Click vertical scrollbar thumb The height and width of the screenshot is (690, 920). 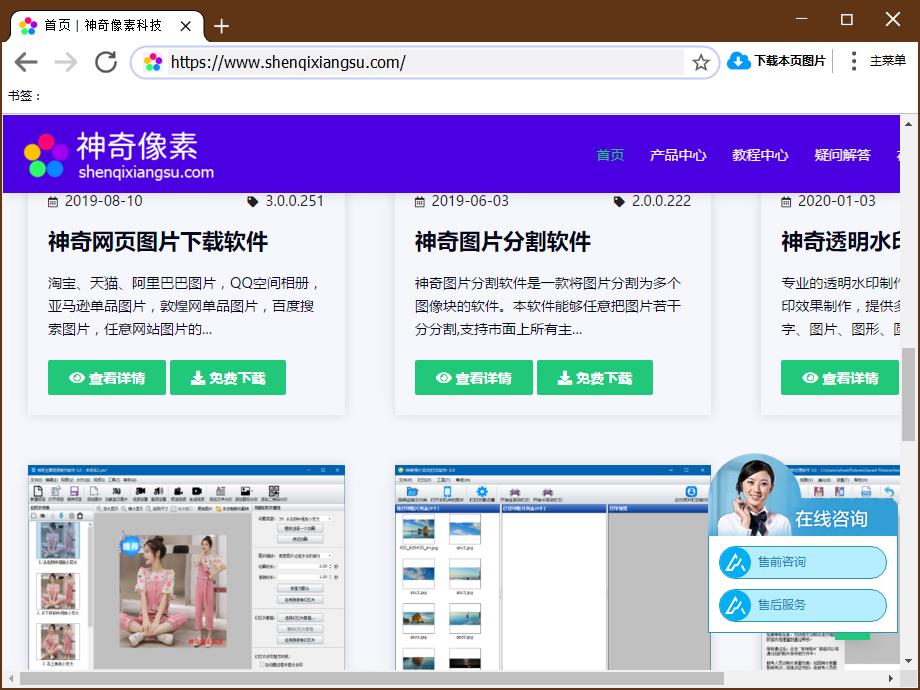(908, 394)
